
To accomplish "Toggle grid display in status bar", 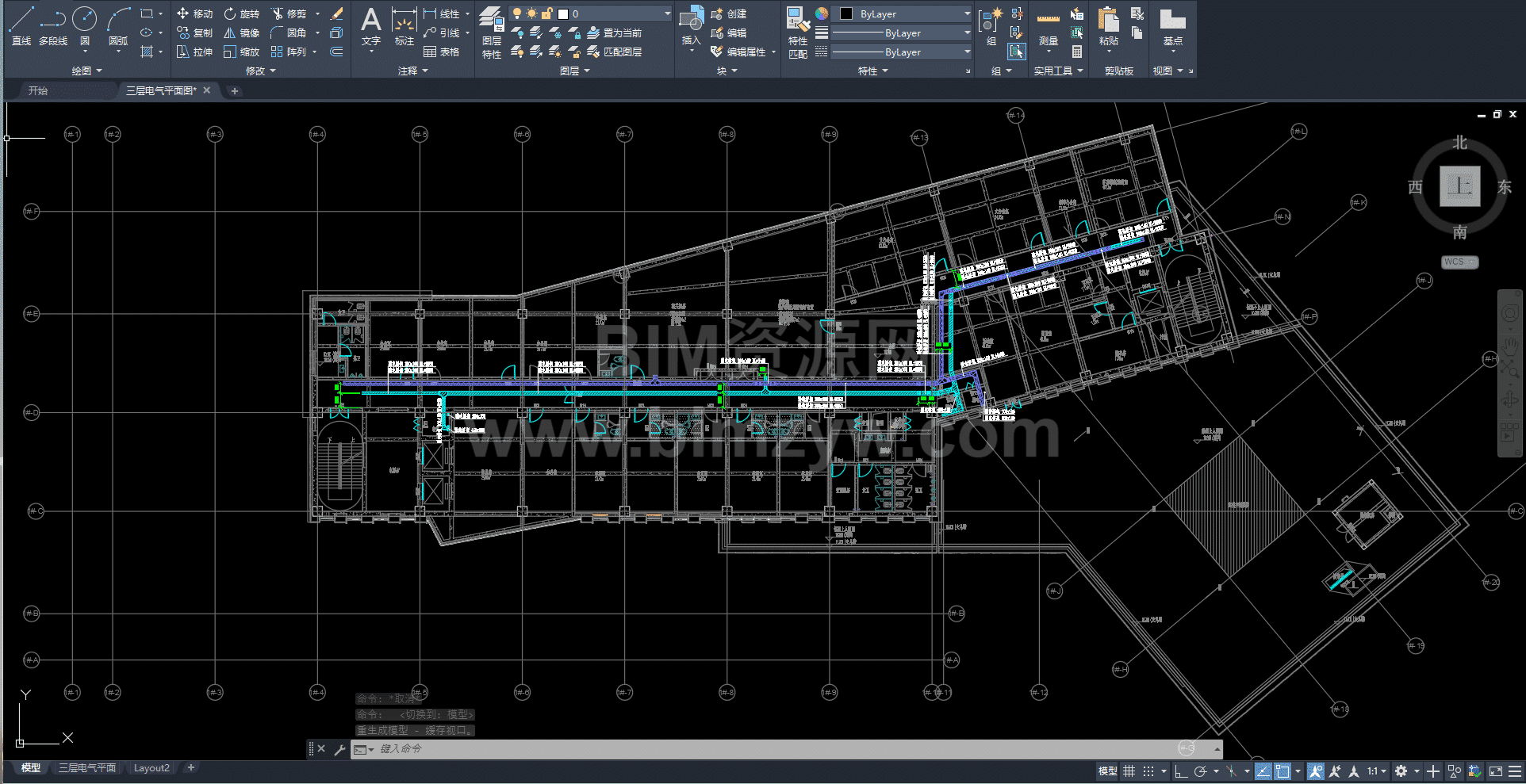I will [x=1129, y=771].
